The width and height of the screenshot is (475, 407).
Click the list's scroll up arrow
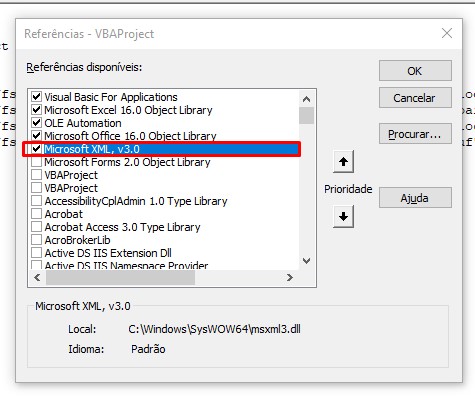click(306, 99)
